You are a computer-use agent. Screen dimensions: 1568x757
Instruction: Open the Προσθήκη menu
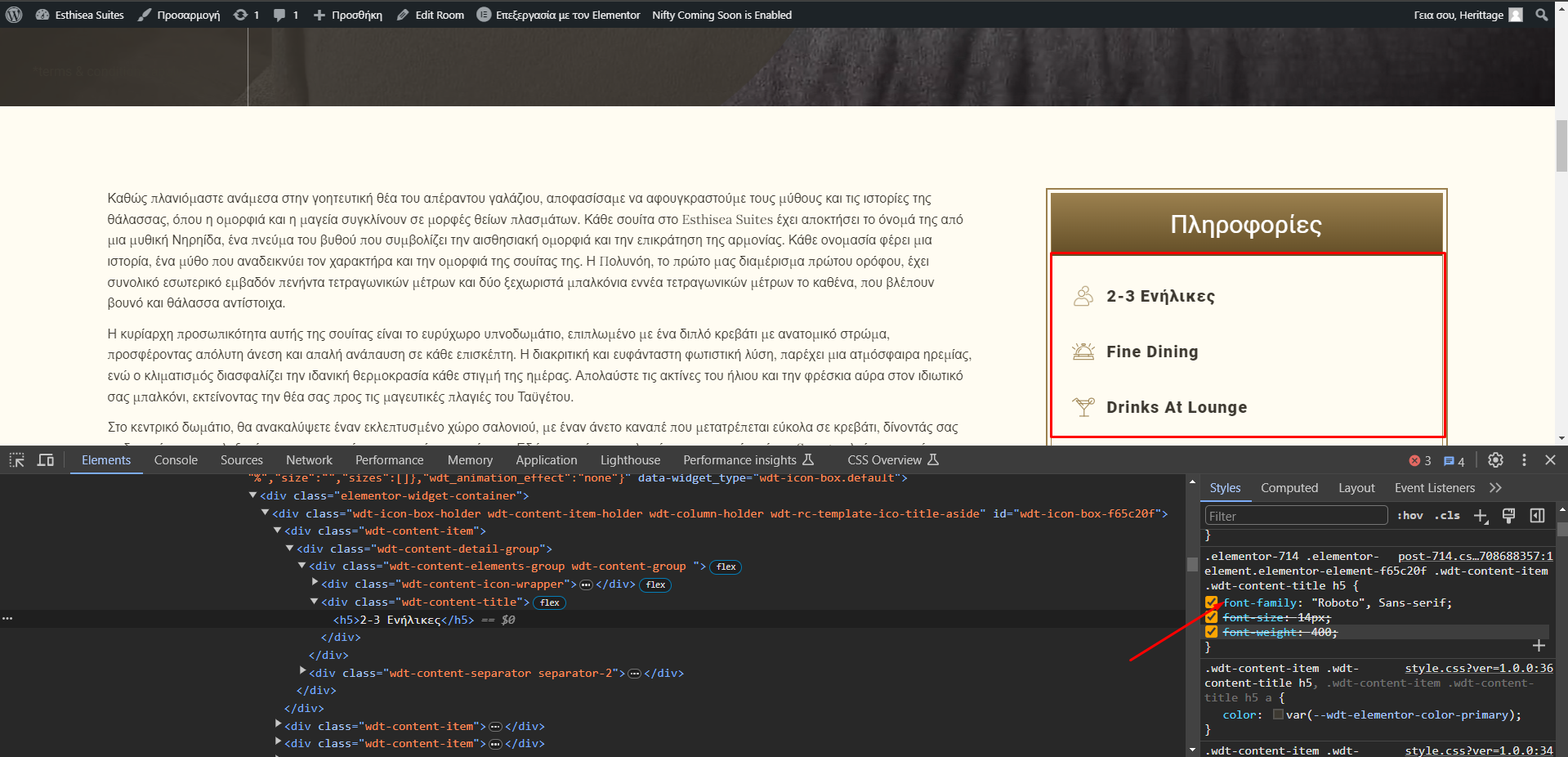pos(348,15)
